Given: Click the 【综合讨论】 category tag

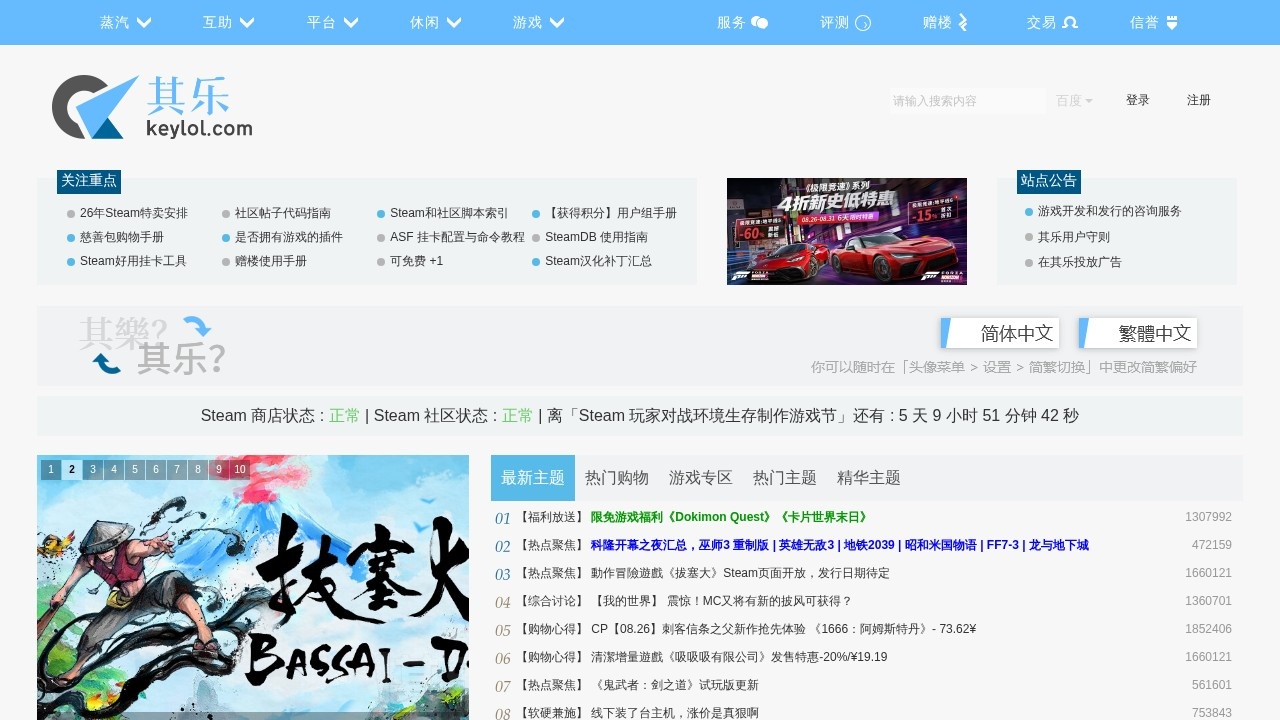Looking at the screenshot, I should pos(551,601).
